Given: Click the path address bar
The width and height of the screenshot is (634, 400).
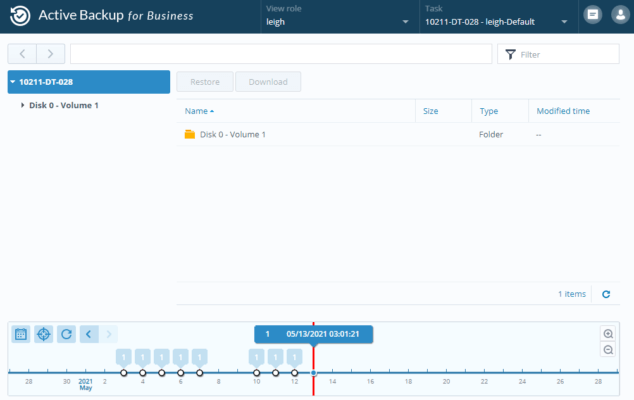Looking at the screenshot, I should (281, 54).
